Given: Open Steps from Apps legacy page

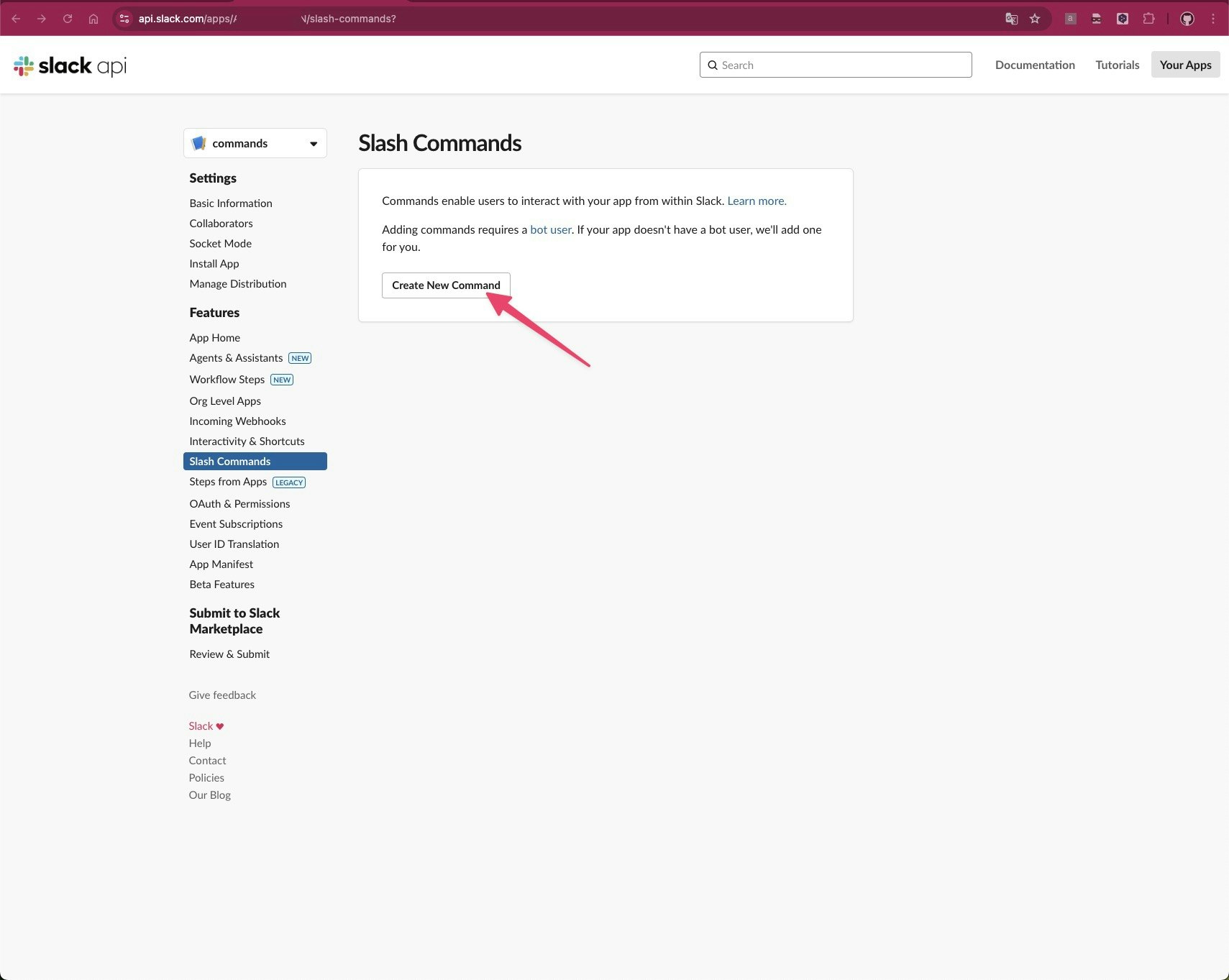Looking at the screenshot, I should pyautogui.click(x=228, y=482).
